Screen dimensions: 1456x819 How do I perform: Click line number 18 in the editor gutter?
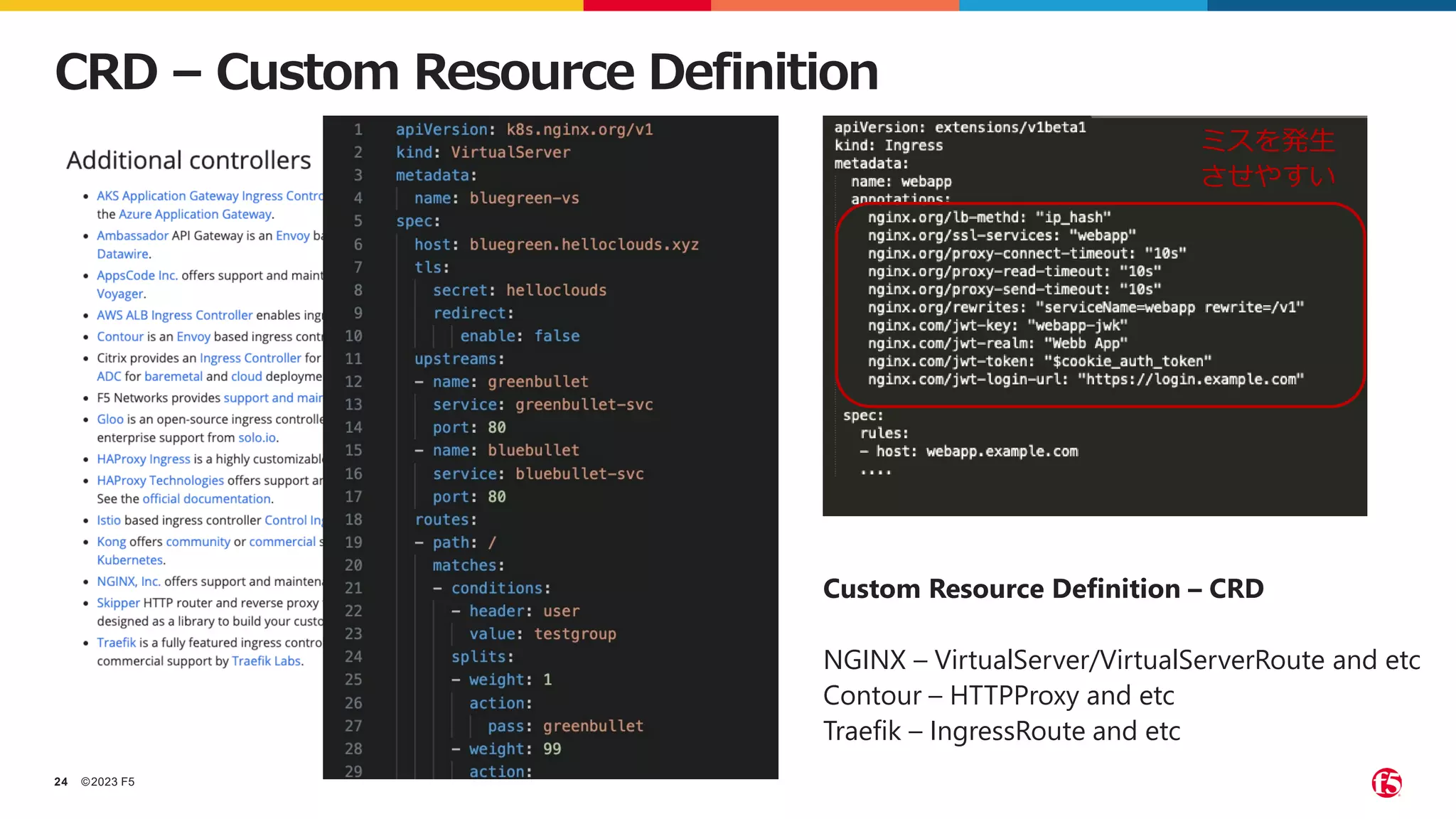pyautogui.click(x=353, y=520)
